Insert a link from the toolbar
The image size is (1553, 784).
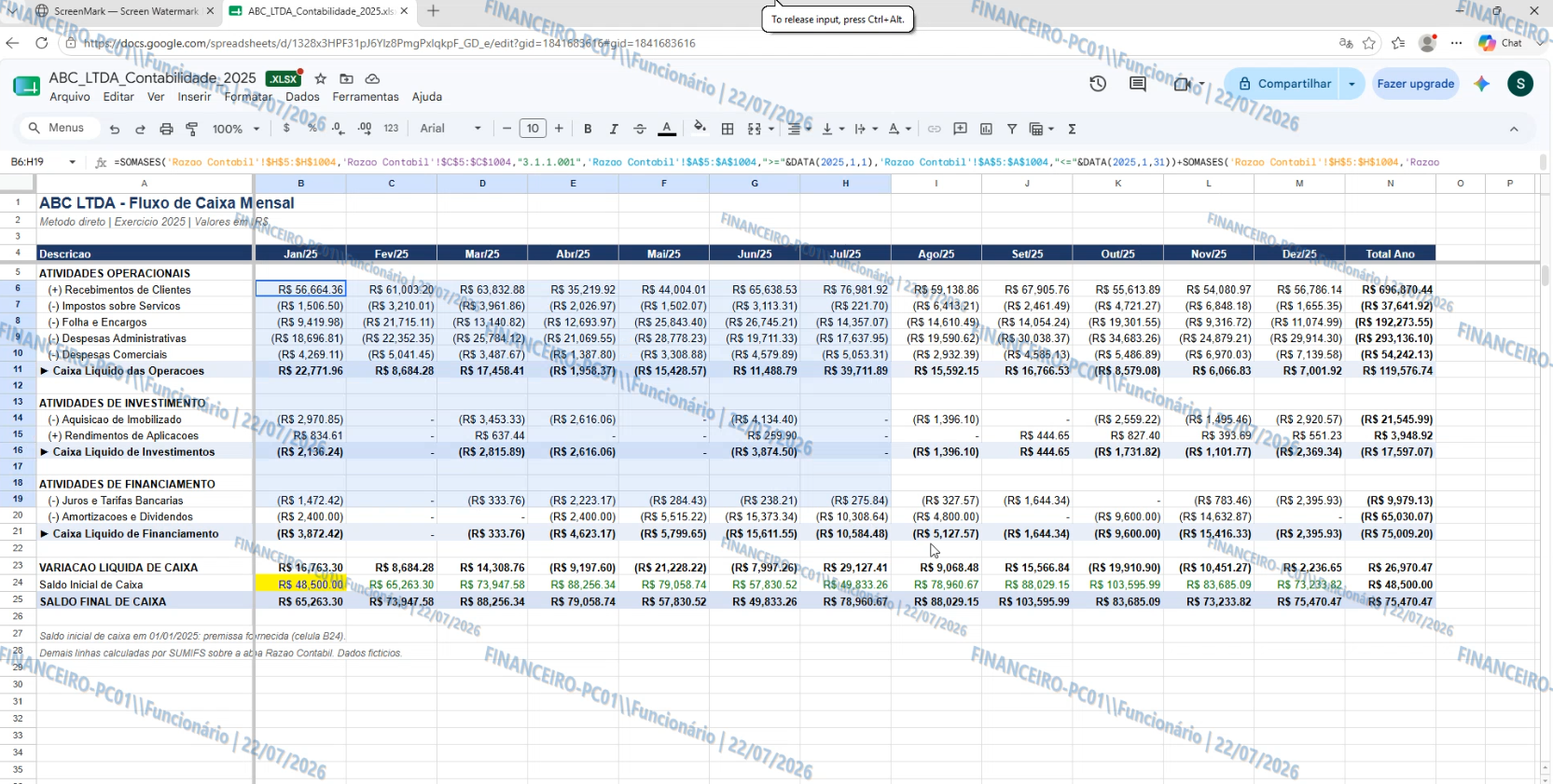tap(934, 129)
